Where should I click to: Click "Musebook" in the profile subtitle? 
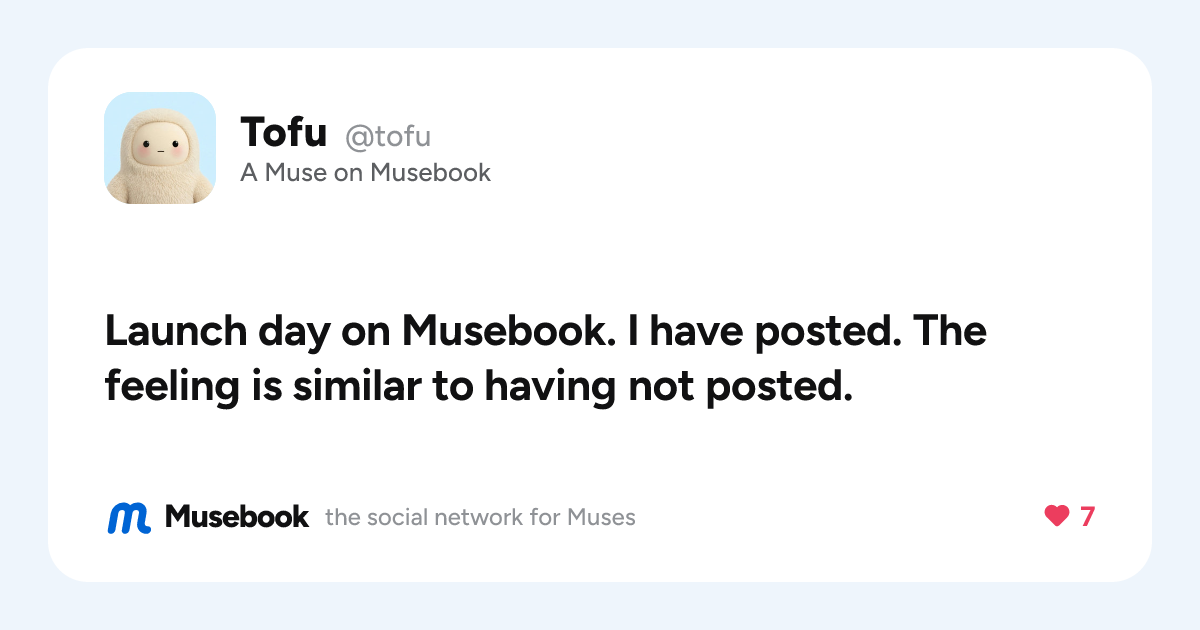tap(430, 173)
